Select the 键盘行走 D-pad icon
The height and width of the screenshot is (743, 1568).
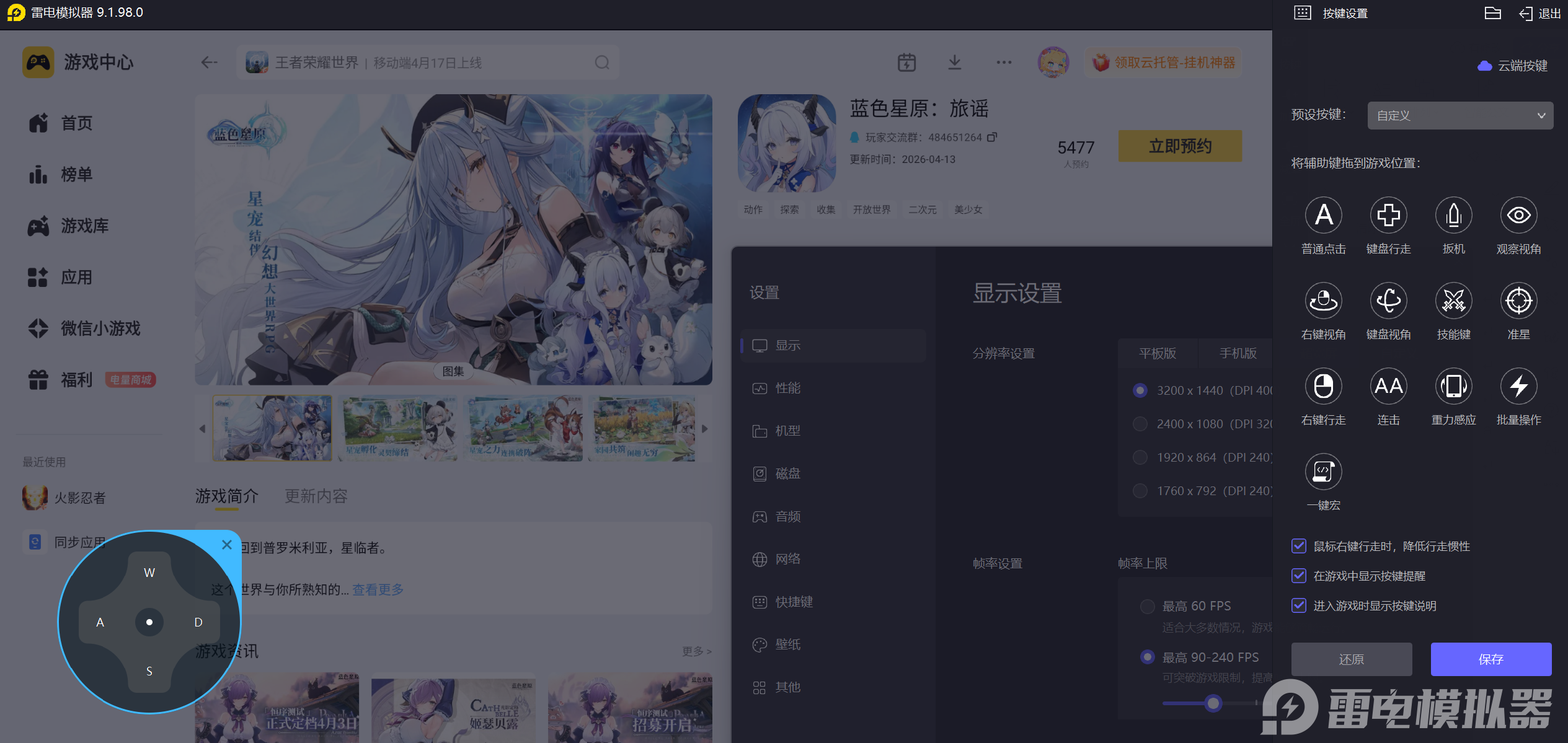[x=1388, y=216]
